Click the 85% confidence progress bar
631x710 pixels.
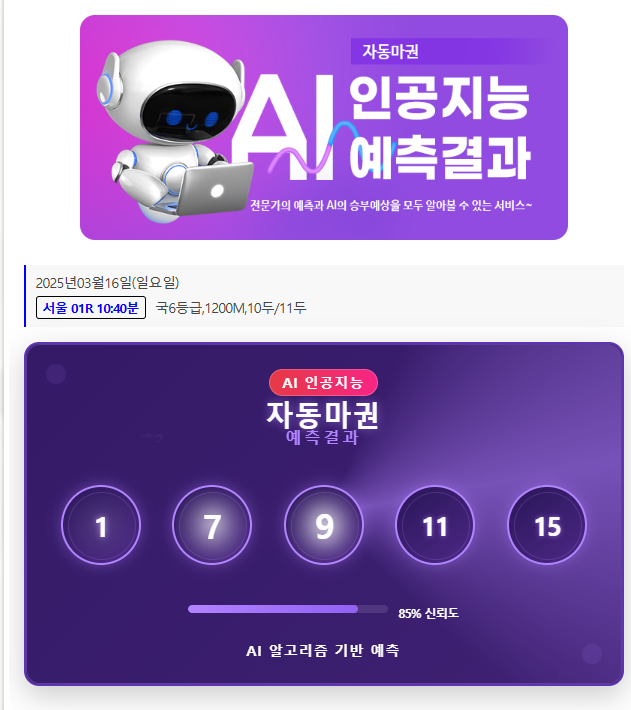click(x=288, y=609)
